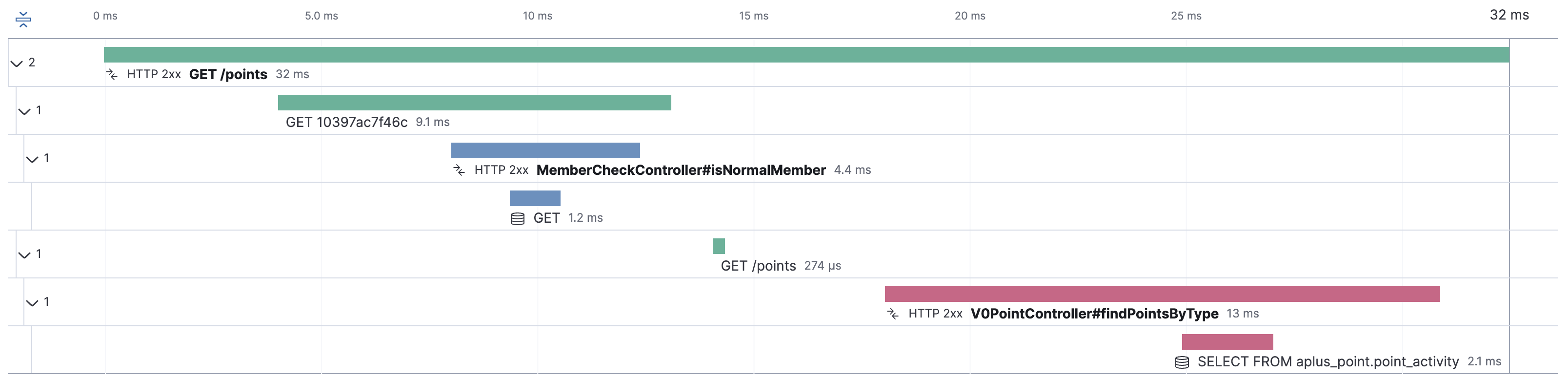The height and width of the screenshot is (381, 1568).
Task: Click the green GET 10397ac7f46c span bar
Action: pos(474,103)
